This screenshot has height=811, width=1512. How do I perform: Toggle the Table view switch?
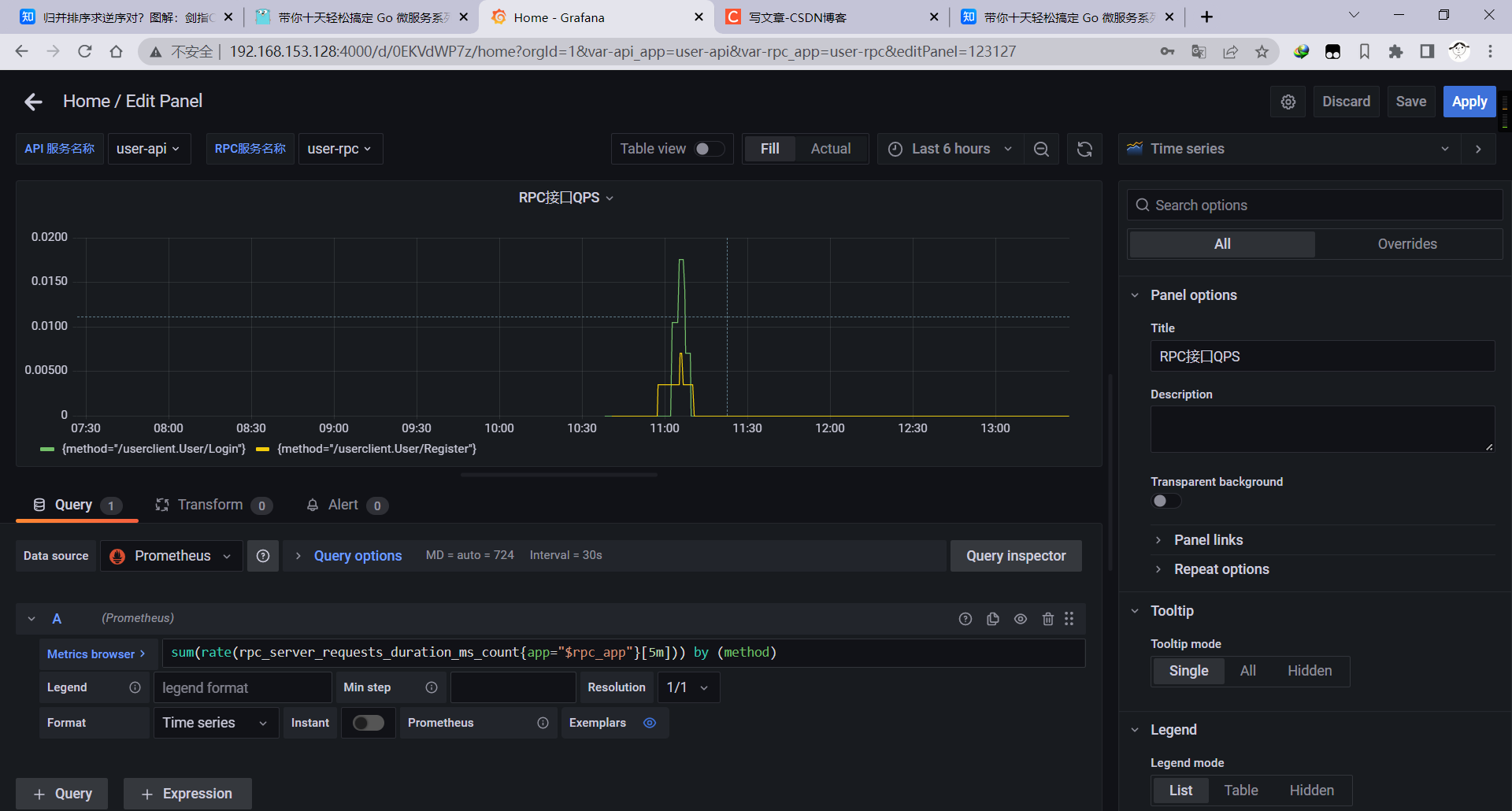[x=709, y=149]
